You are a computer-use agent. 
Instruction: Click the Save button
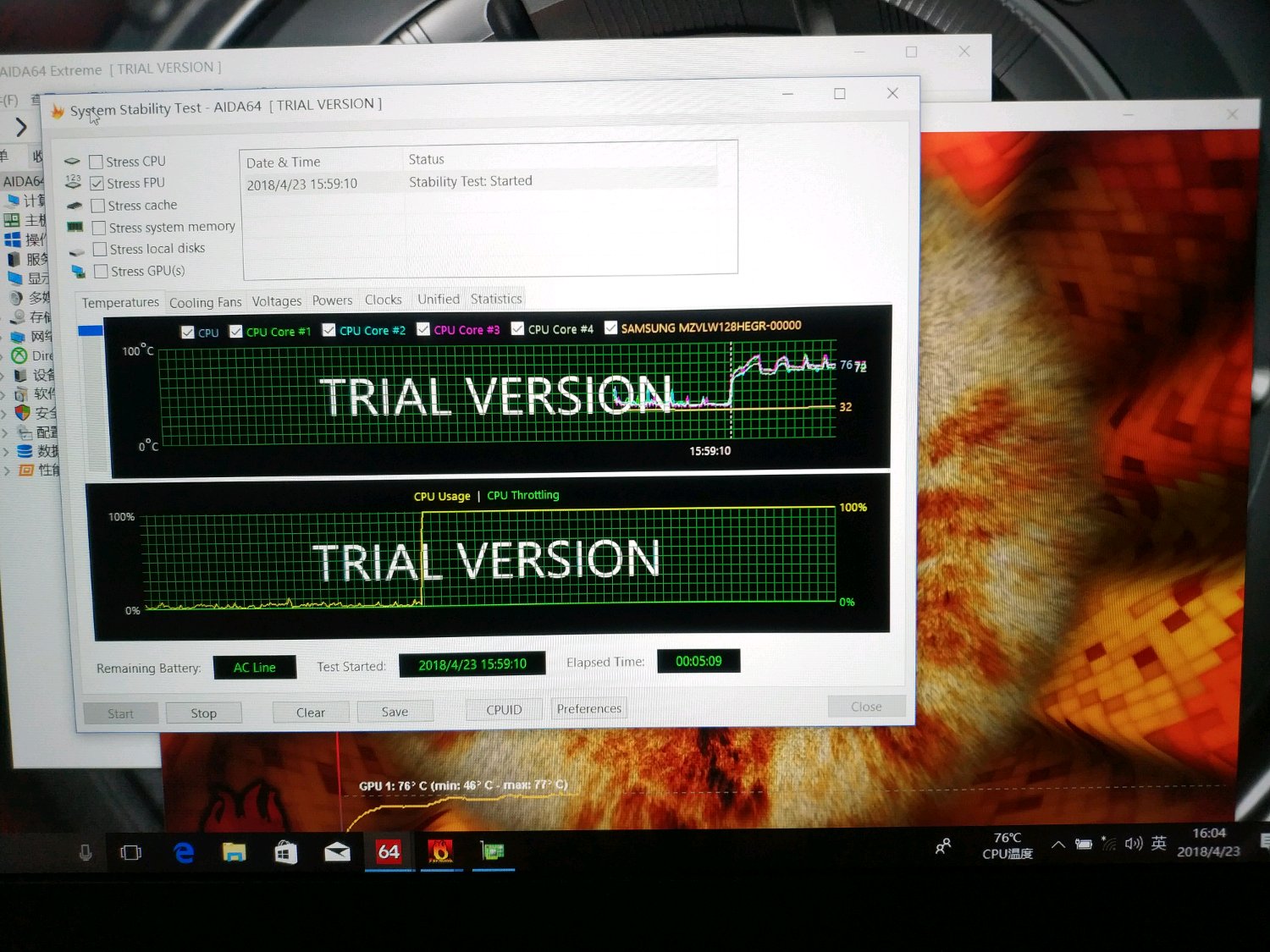[395, 712]
